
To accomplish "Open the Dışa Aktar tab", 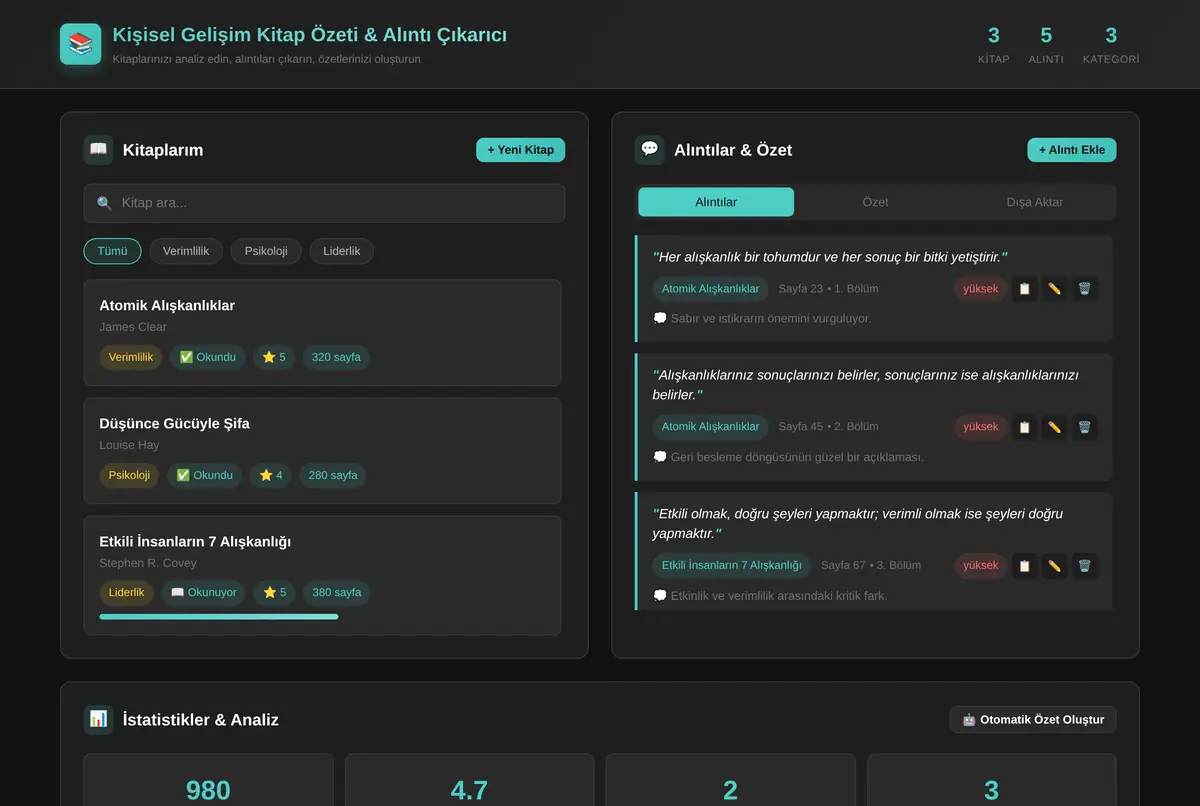I will point(1034,202).
